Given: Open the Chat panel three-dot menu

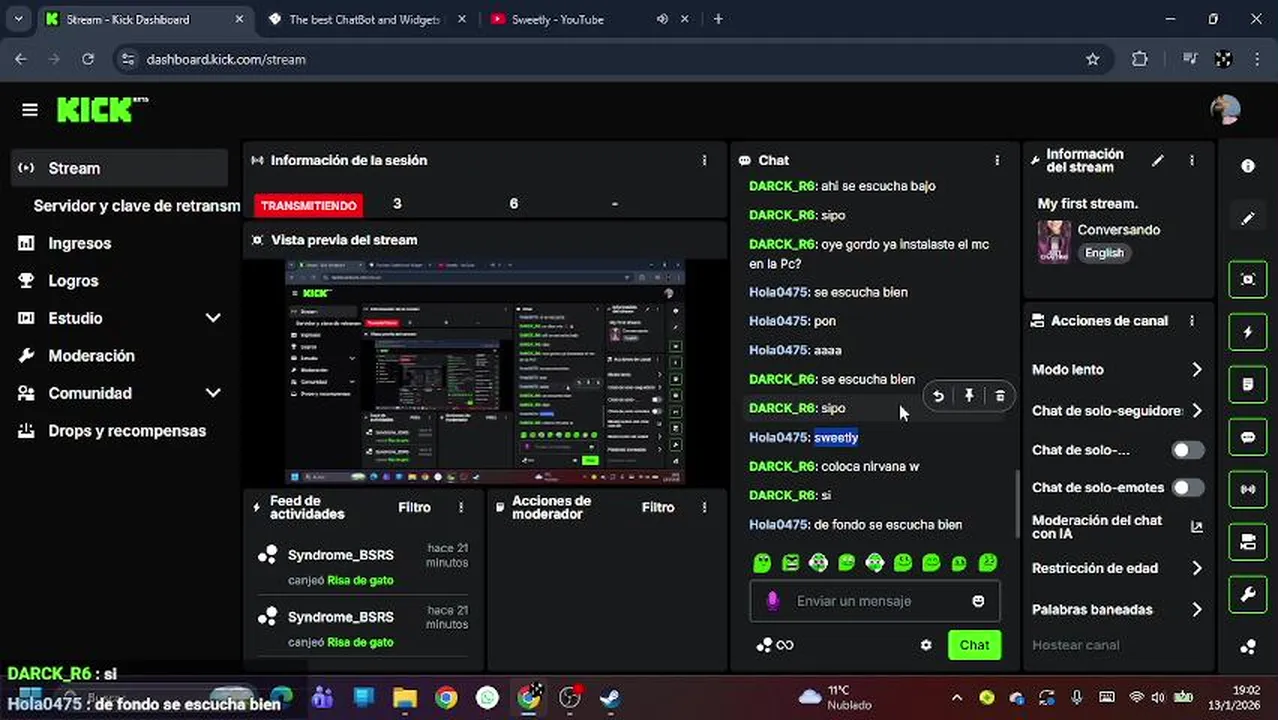Looking at the screenshot, I should point(996,160).
